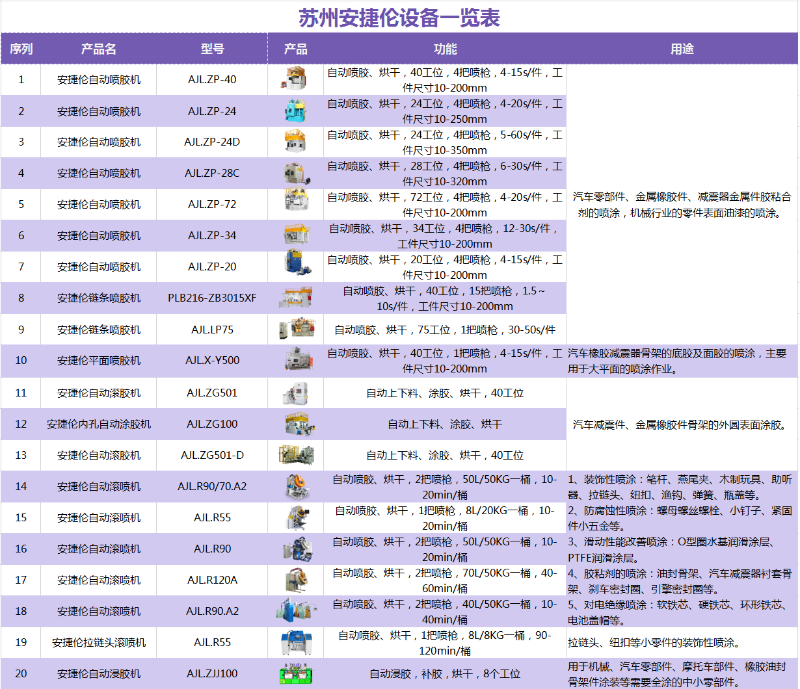Screen dimensions: 800x689
Task: Click the row 20 sequence number
Action: [x=24, y=673]
